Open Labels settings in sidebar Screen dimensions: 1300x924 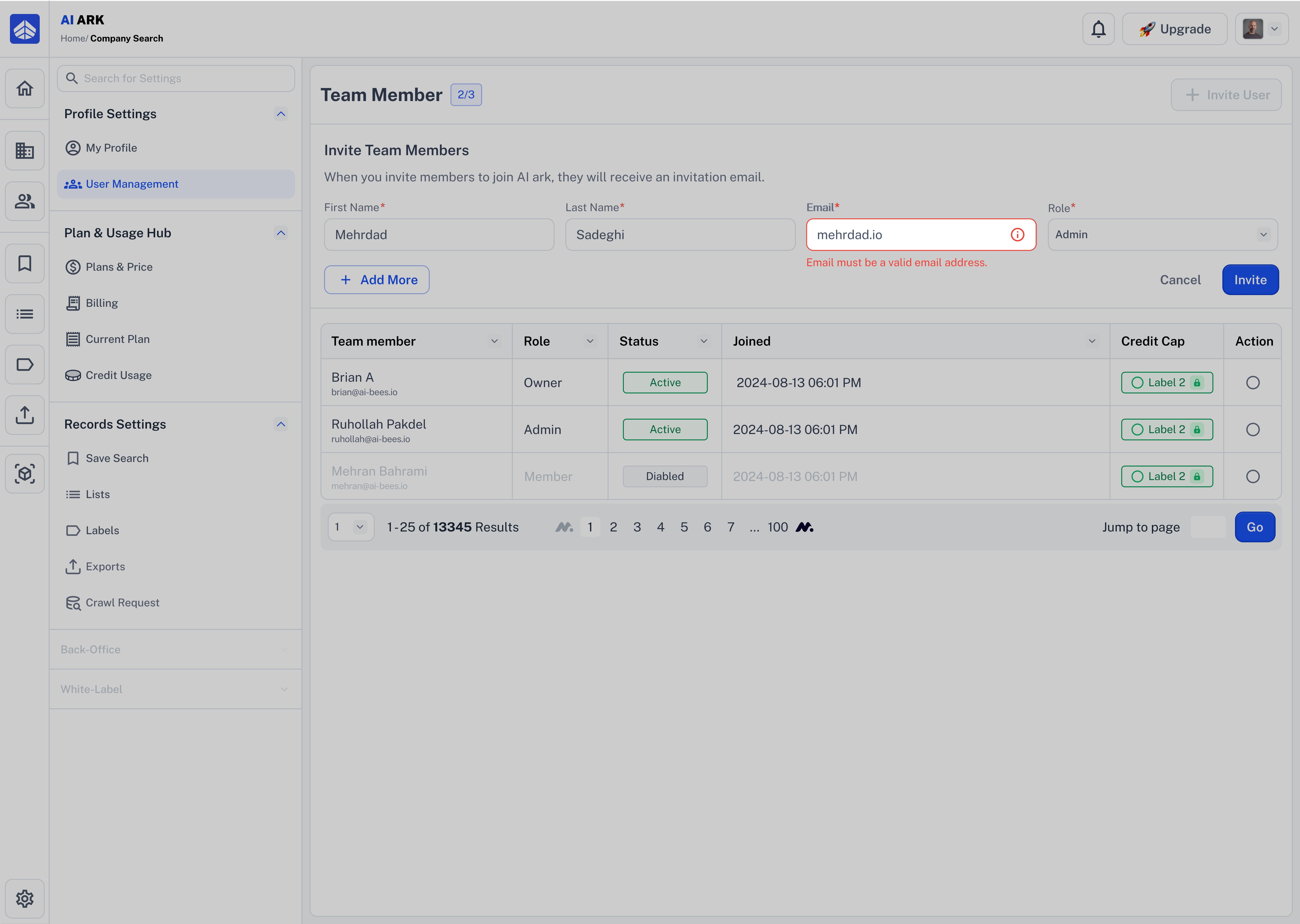click(175, 531)
